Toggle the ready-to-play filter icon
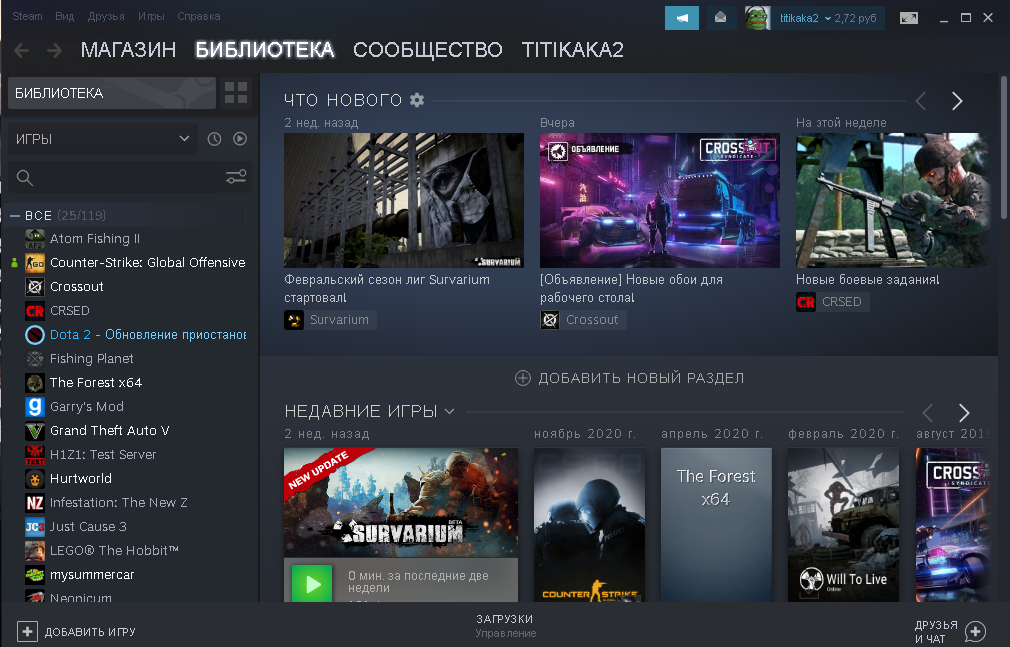Screen dimensions: 1010x647 tap(240, 139)
